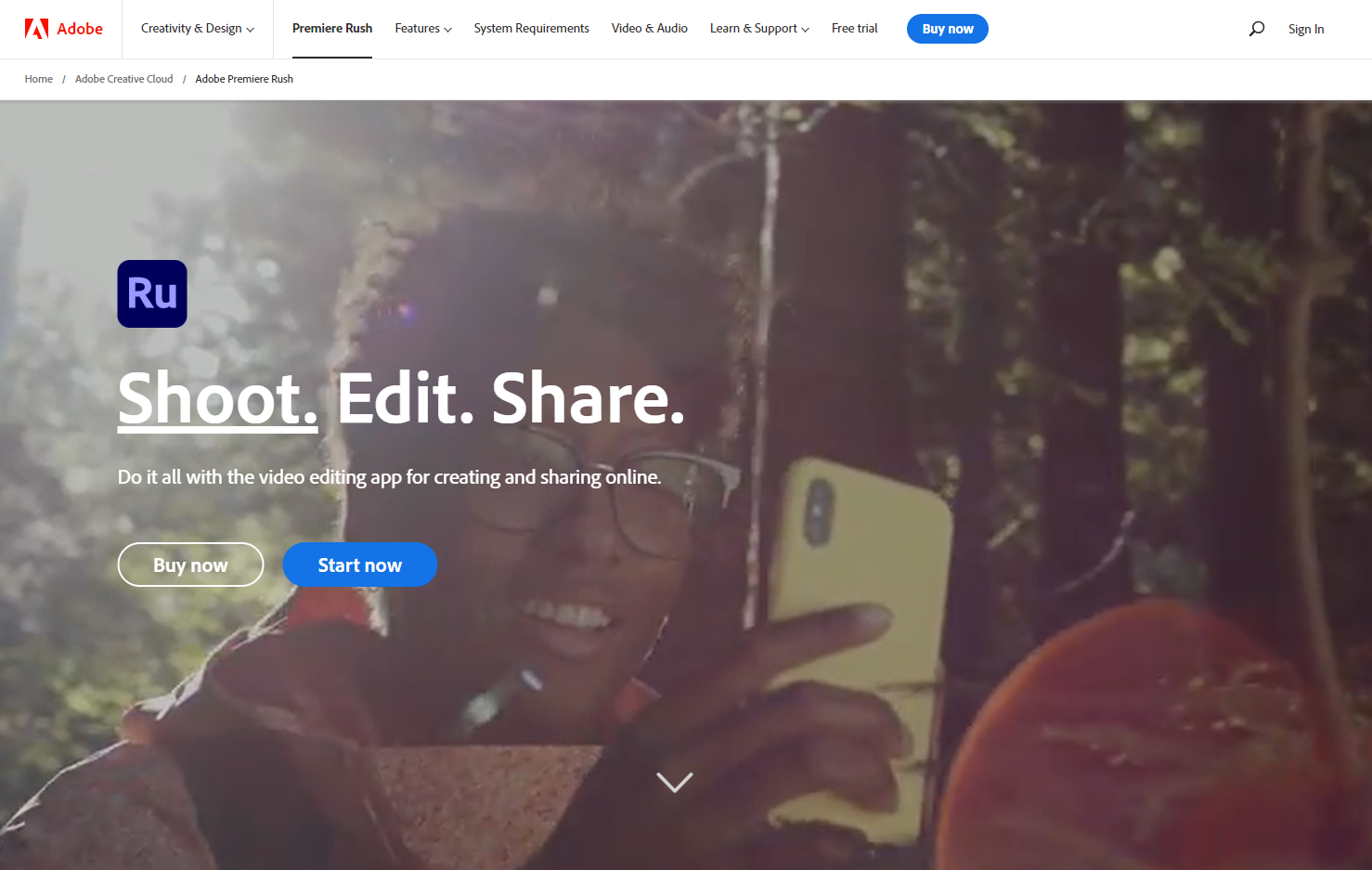Expand the Creativity & Design menu

pos(198,29)
